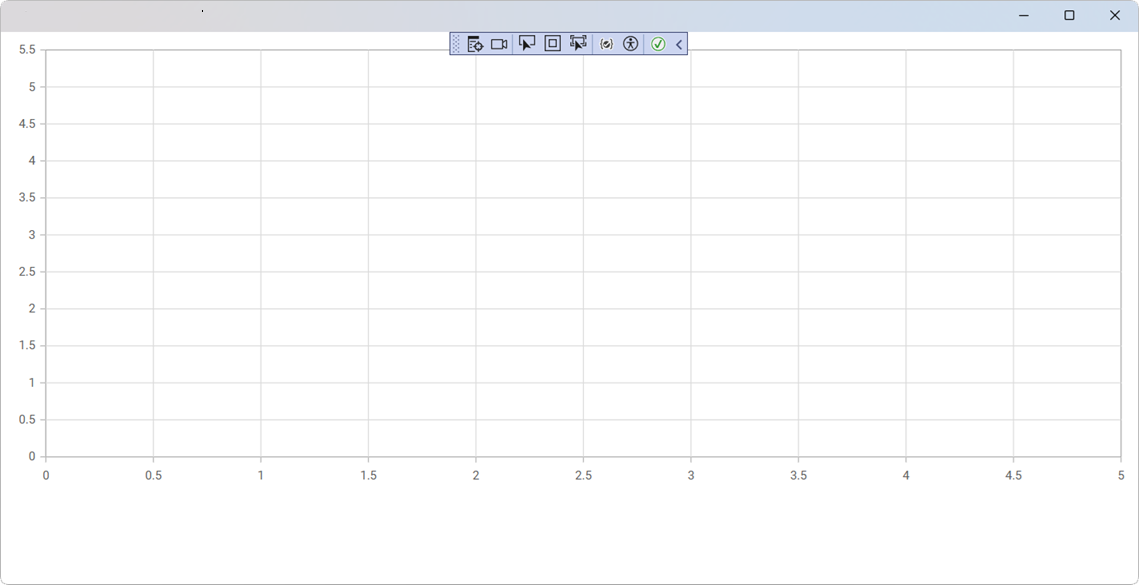This screenshot has width=1139, height=585.
Task: Click the 1.5 tick label on the x-axis
Action: coord(367,477)
